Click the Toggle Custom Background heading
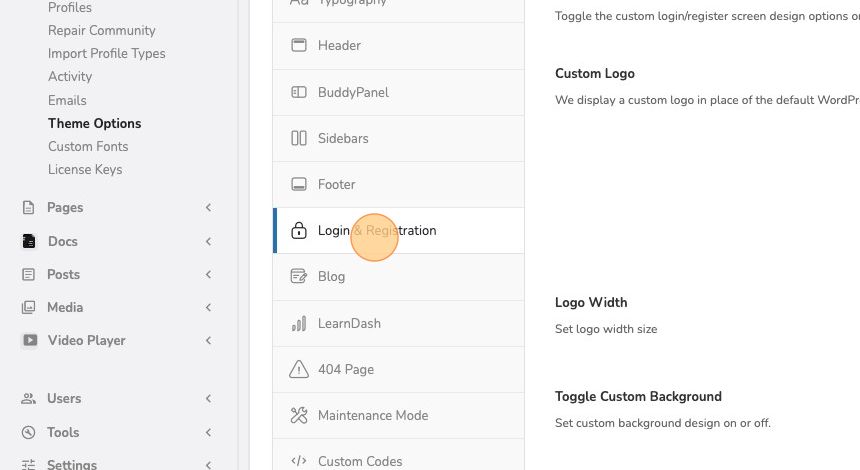The height and width of the screenshot is (470, 860). pos(638,397)
